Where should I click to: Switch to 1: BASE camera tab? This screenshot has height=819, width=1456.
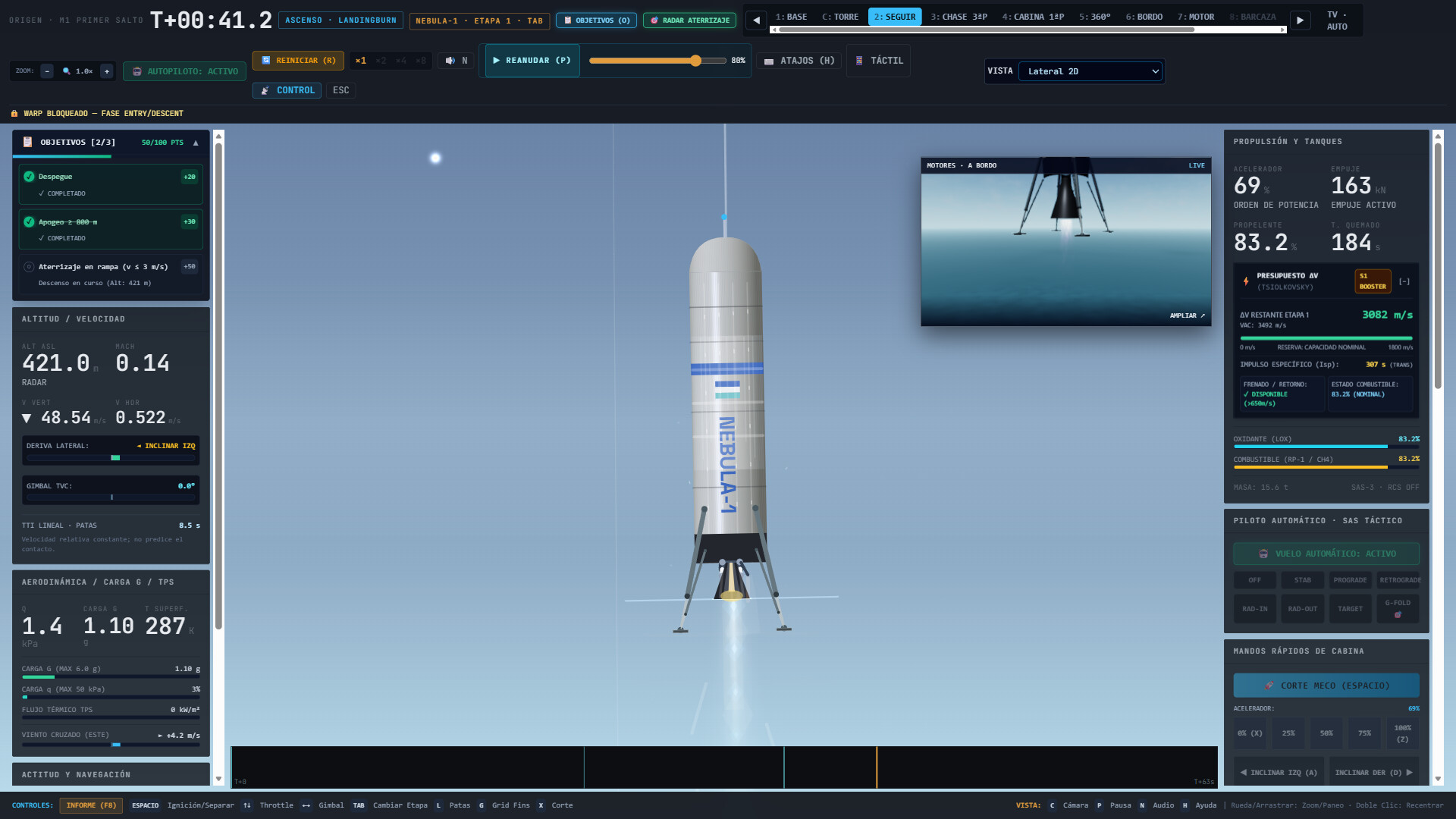(791, 17)
